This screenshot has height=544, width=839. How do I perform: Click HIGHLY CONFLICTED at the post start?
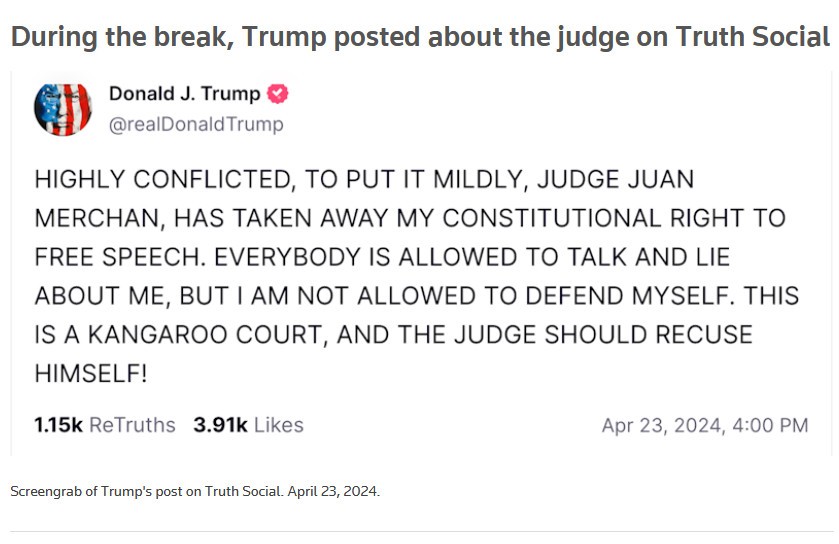pos(162,180)
